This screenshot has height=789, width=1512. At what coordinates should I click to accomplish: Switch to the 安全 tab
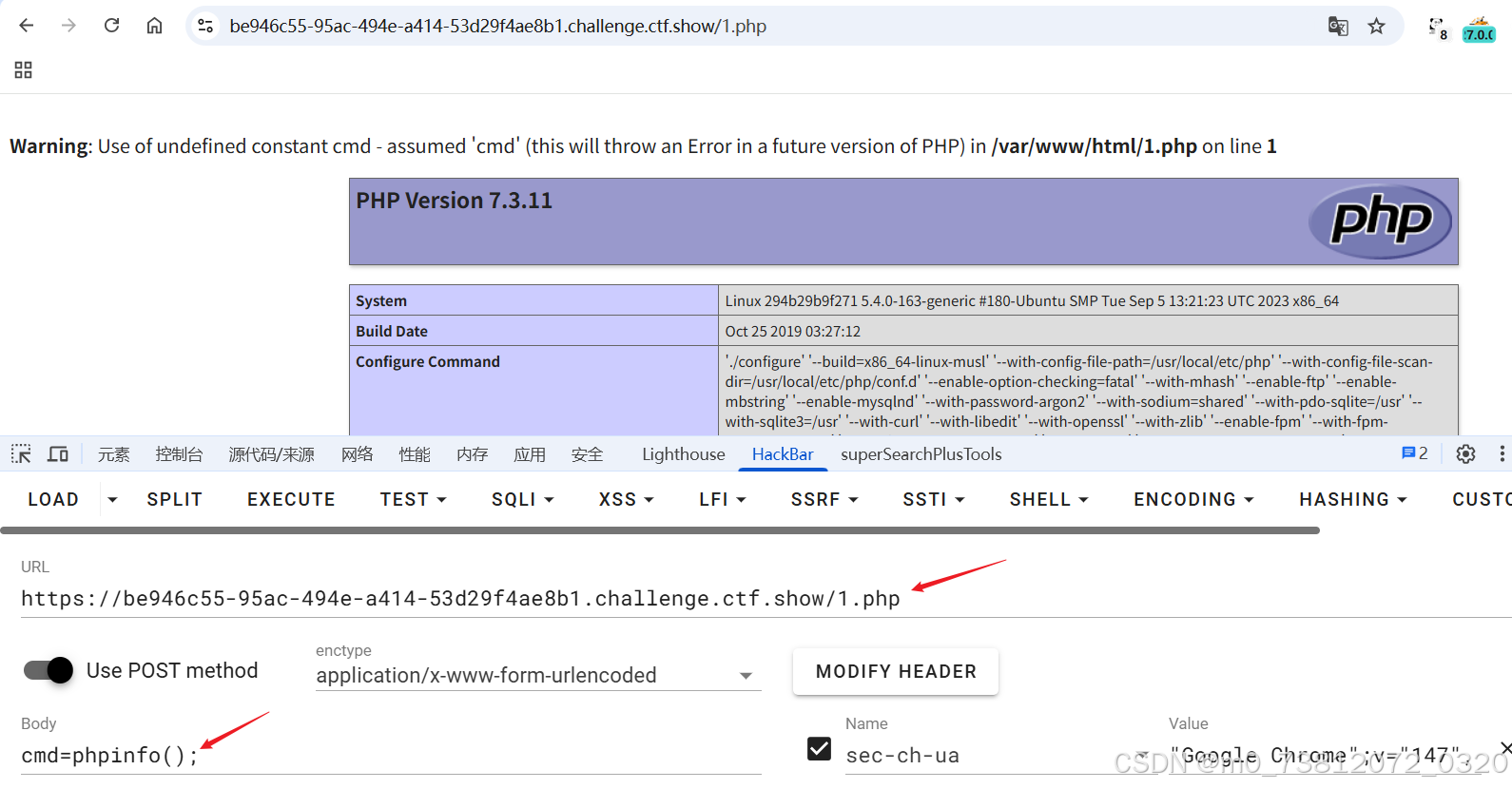tap(587, 454)
